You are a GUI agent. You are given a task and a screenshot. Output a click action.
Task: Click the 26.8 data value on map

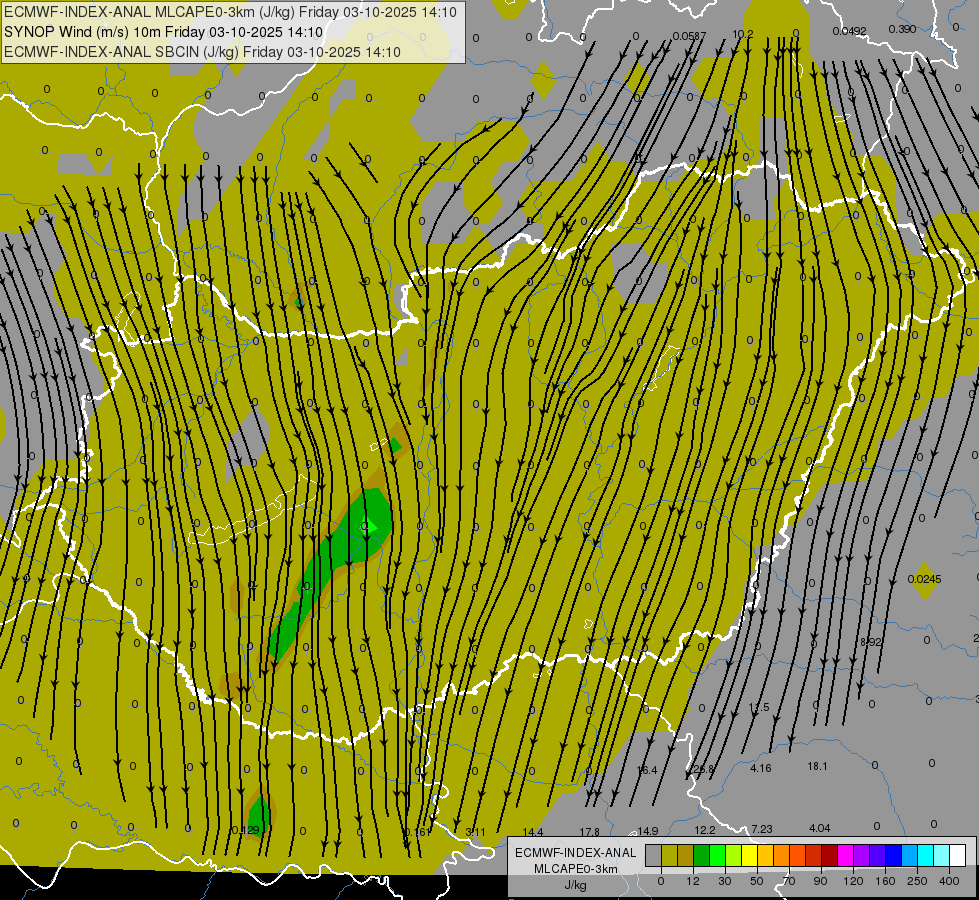click(704, 769)
